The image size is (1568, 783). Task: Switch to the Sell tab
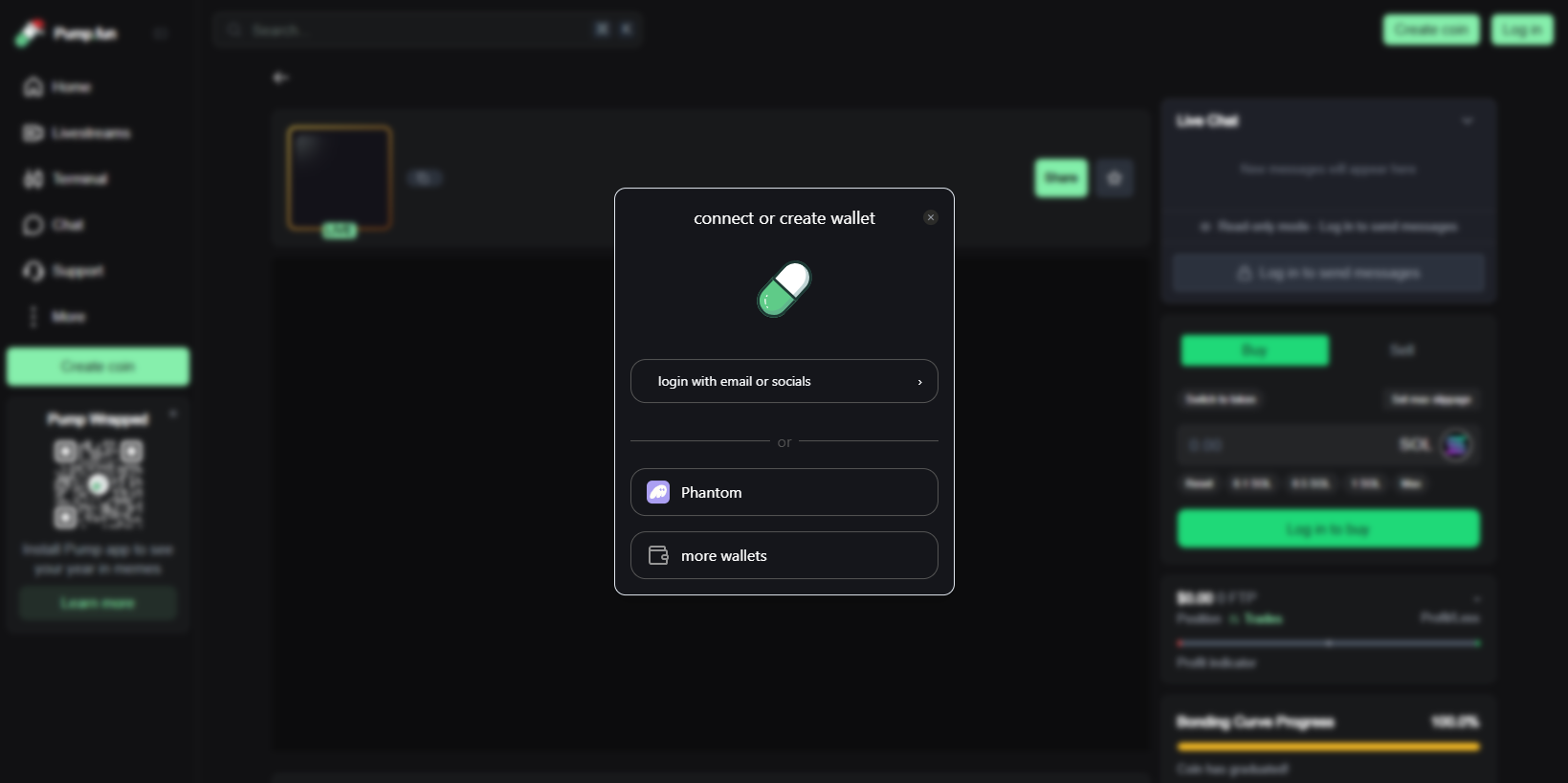click(x=1402, y=350)
